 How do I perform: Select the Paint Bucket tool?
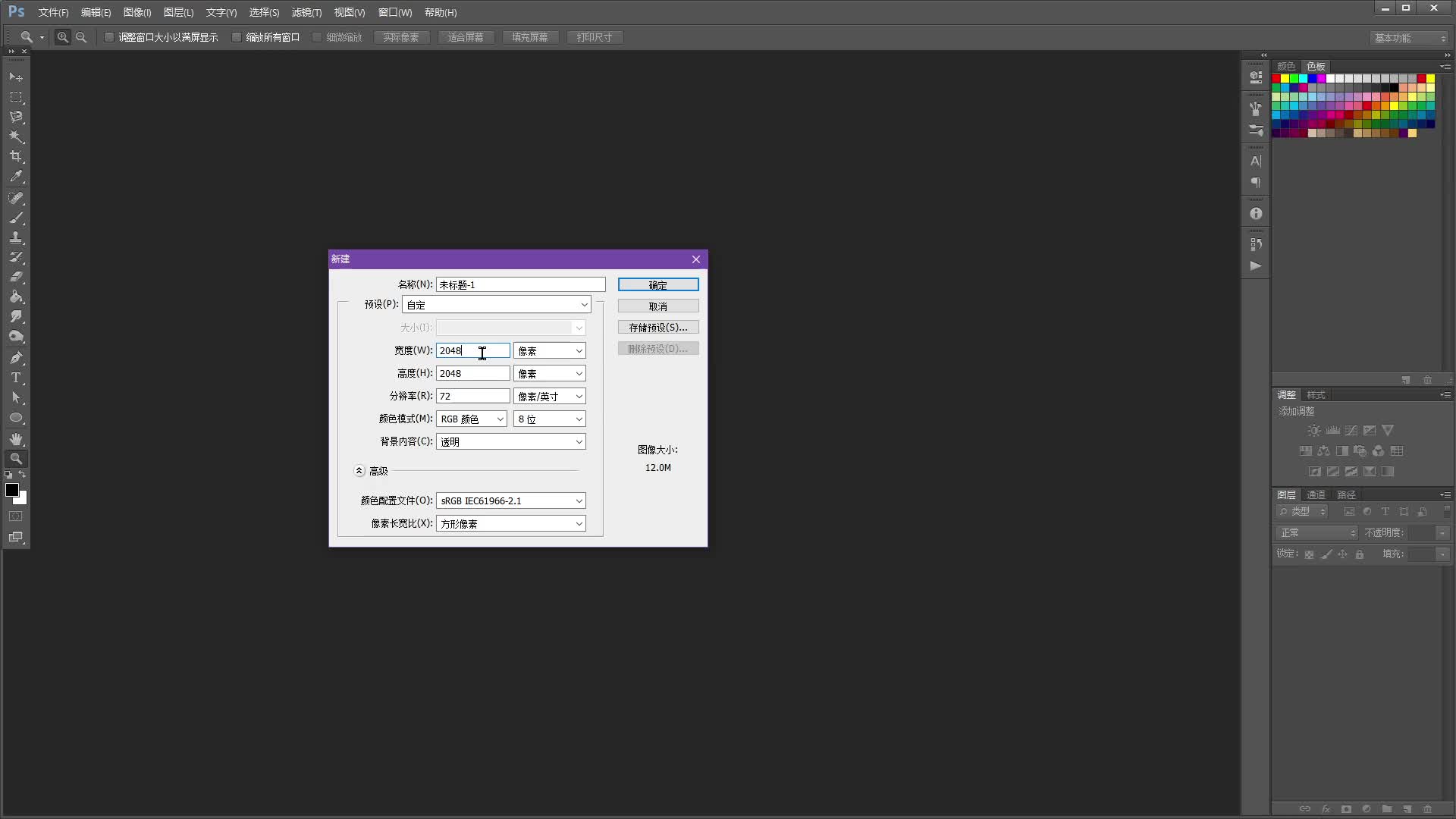[16, 297]
